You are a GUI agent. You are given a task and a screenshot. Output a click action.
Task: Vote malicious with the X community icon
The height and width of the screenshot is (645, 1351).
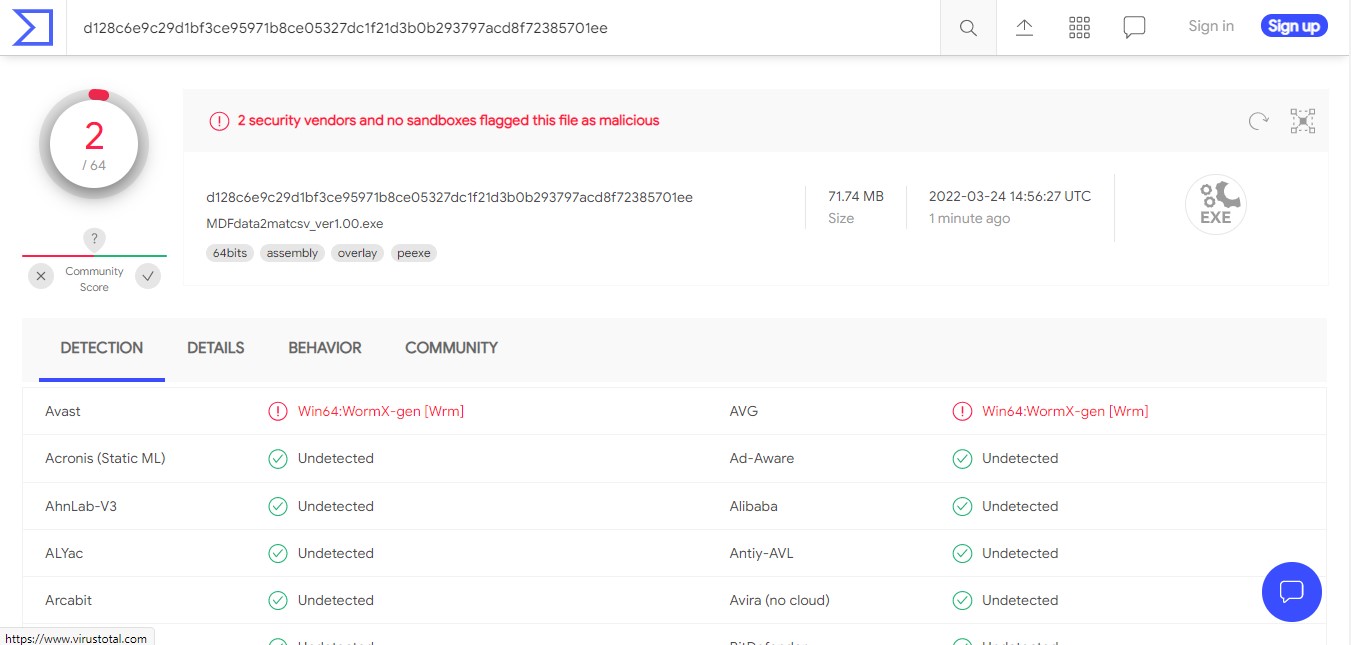click(41, 276)
